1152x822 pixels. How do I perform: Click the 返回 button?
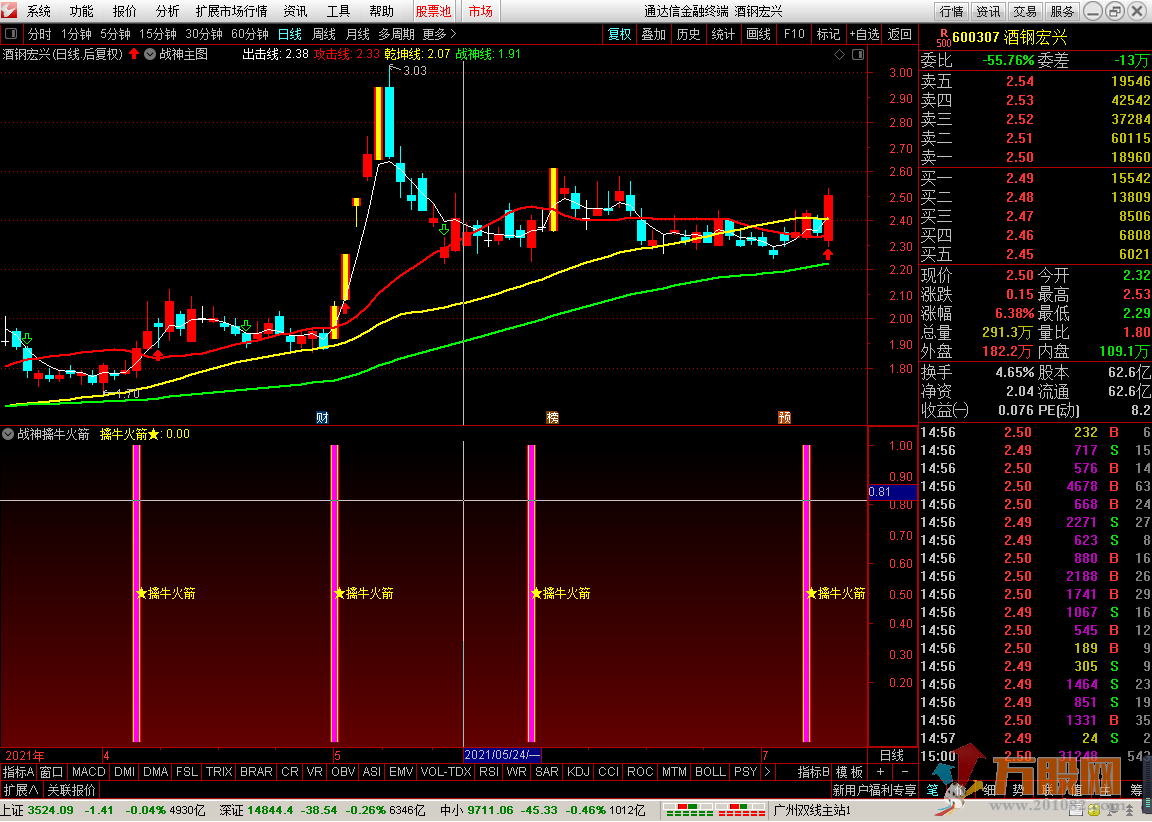coord(899,35)
